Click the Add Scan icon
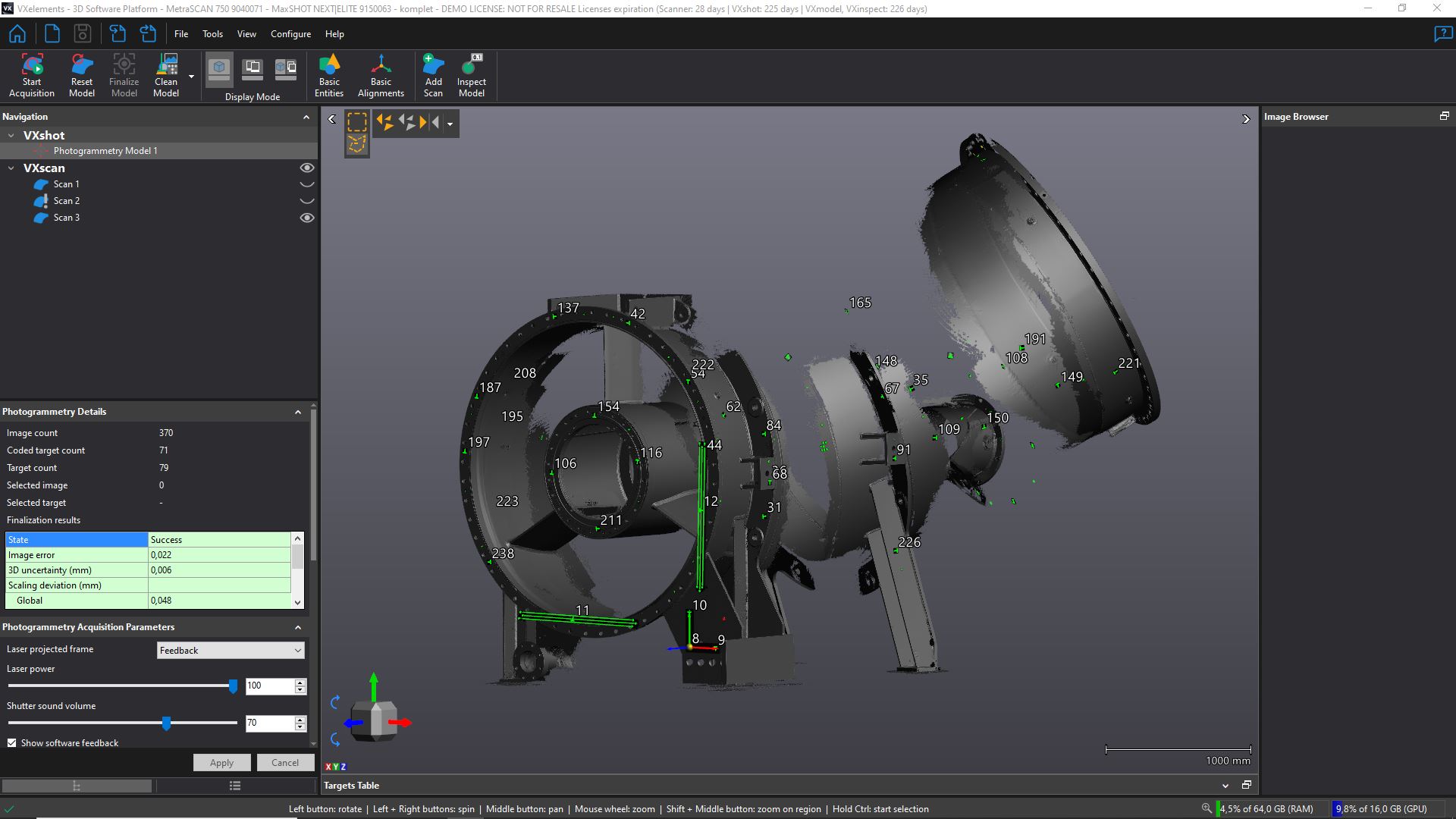The width and height of the screenshot is (1456, 819). (433, 67)
